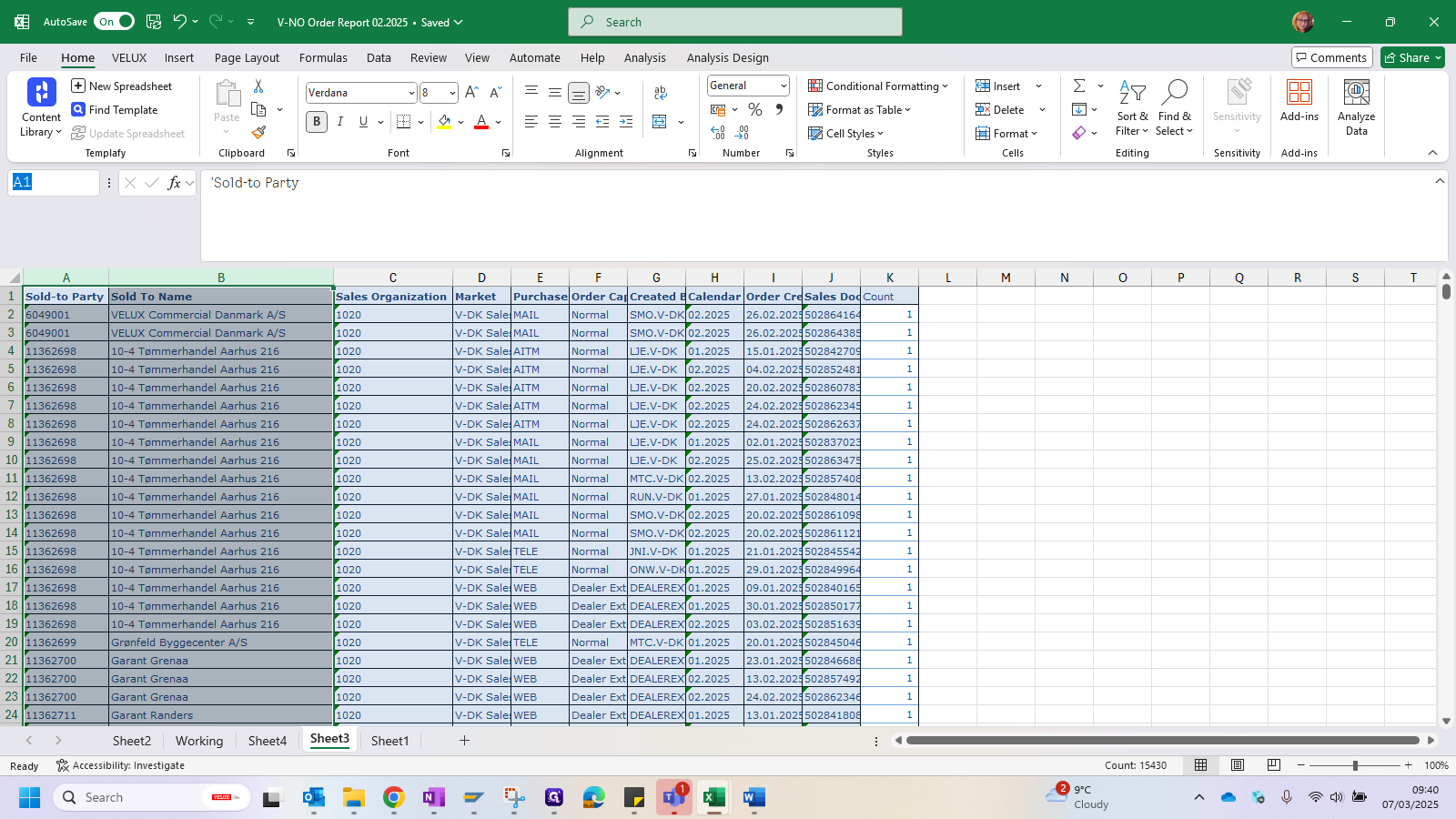
Task: Click Find Template button
Action: tap(115, 109)
